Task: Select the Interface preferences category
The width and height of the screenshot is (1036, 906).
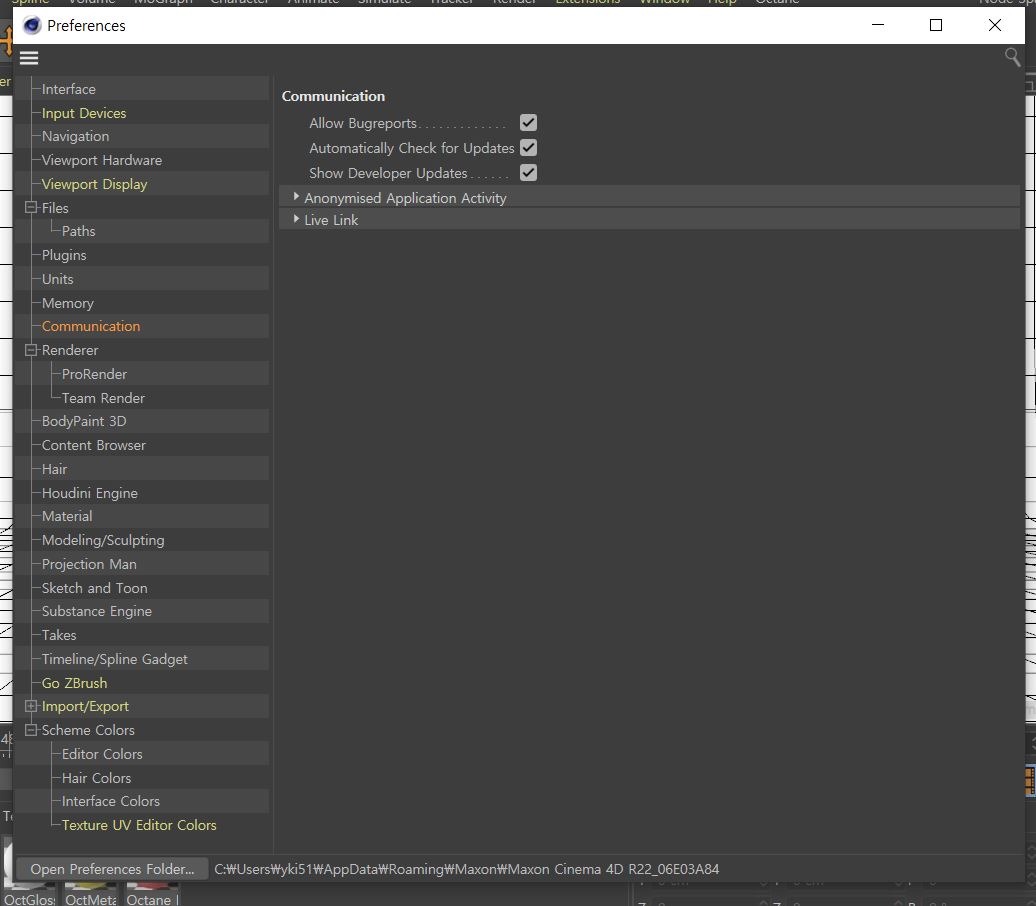Action: coord(69,89)
